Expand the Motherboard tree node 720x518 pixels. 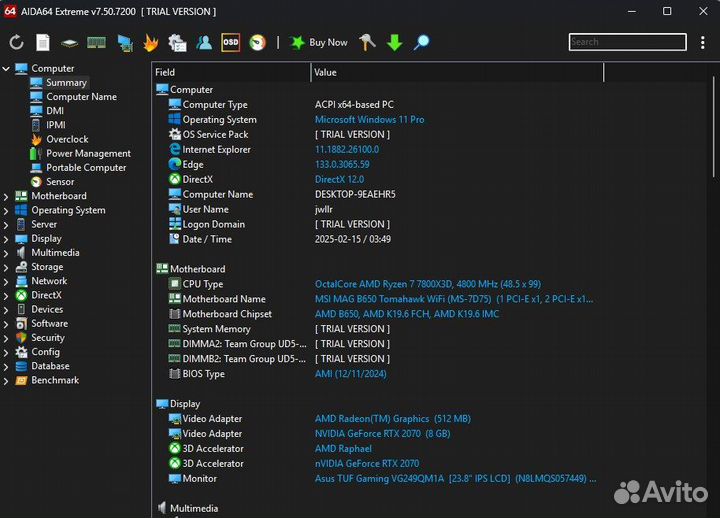tap(6, 196)
